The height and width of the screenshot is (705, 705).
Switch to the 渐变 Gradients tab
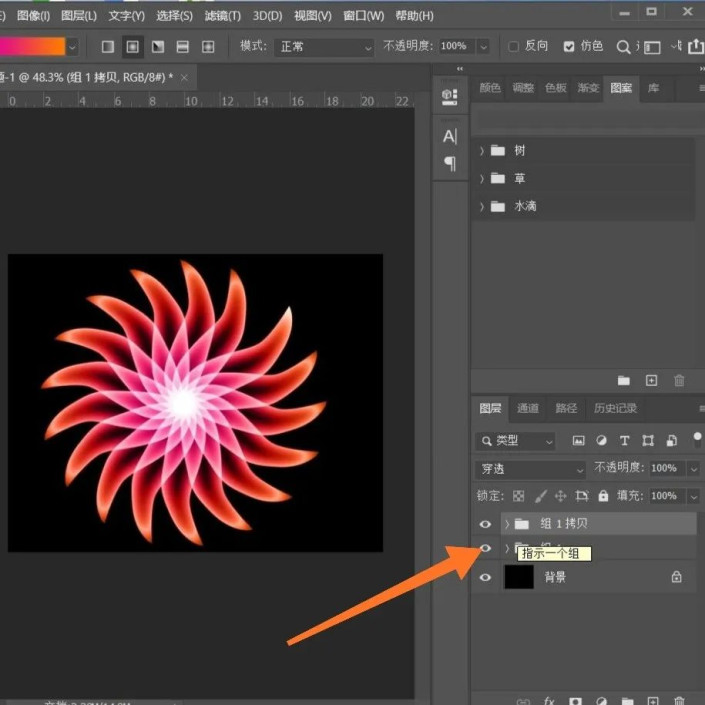(x=588, y=88)
